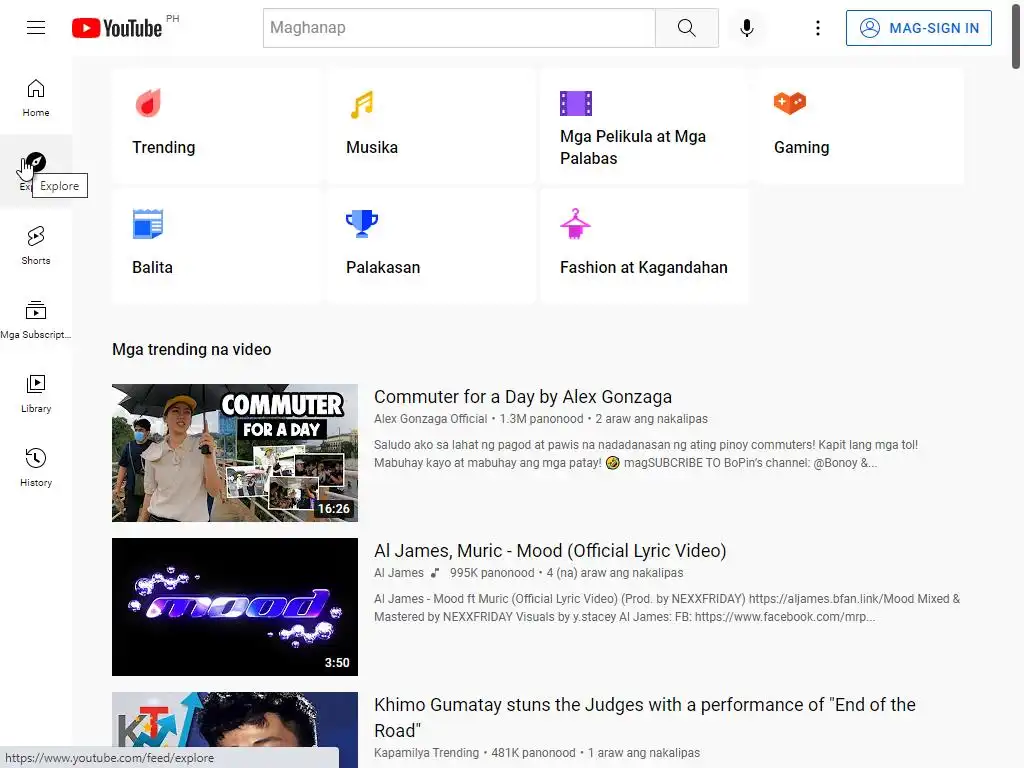Viewport: 1024px width, 768px height.
Task: Start voice search with microphone icon
Action: pyautogui.click(x=746, y=28)
